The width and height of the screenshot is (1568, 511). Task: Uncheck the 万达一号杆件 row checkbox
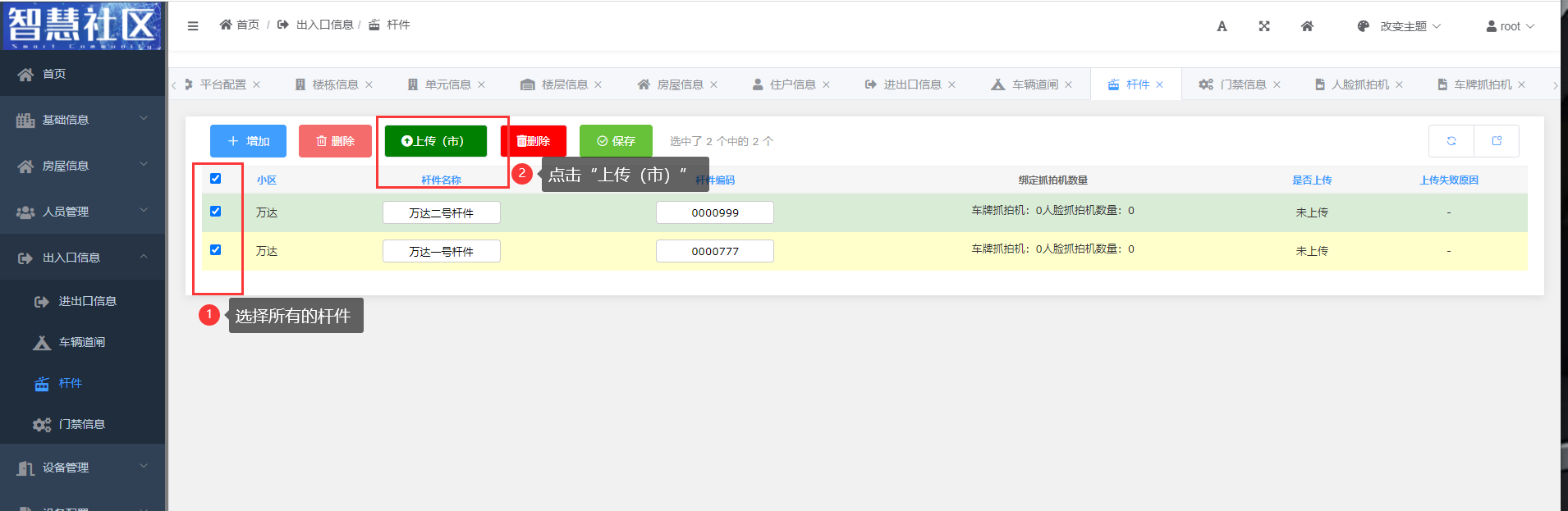click(x=216, y=250)
